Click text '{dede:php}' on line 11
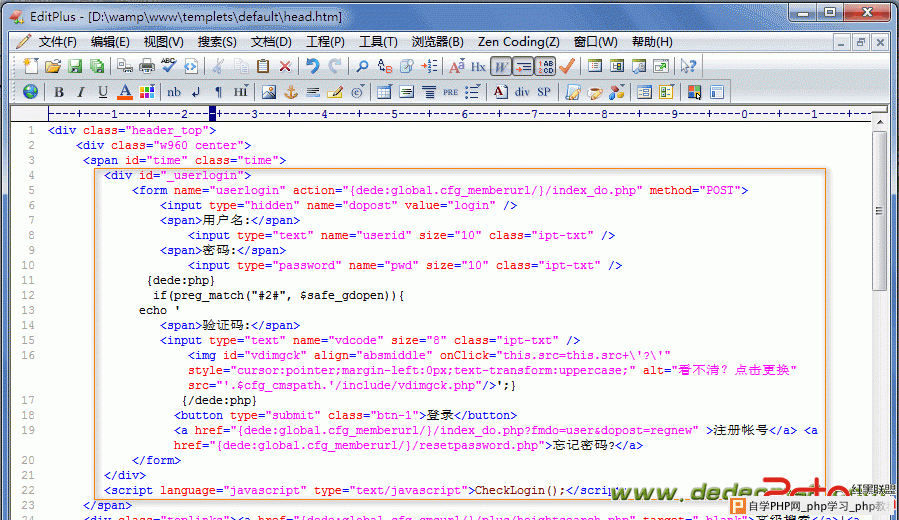899x520 pixels. [x=181, y=280]
